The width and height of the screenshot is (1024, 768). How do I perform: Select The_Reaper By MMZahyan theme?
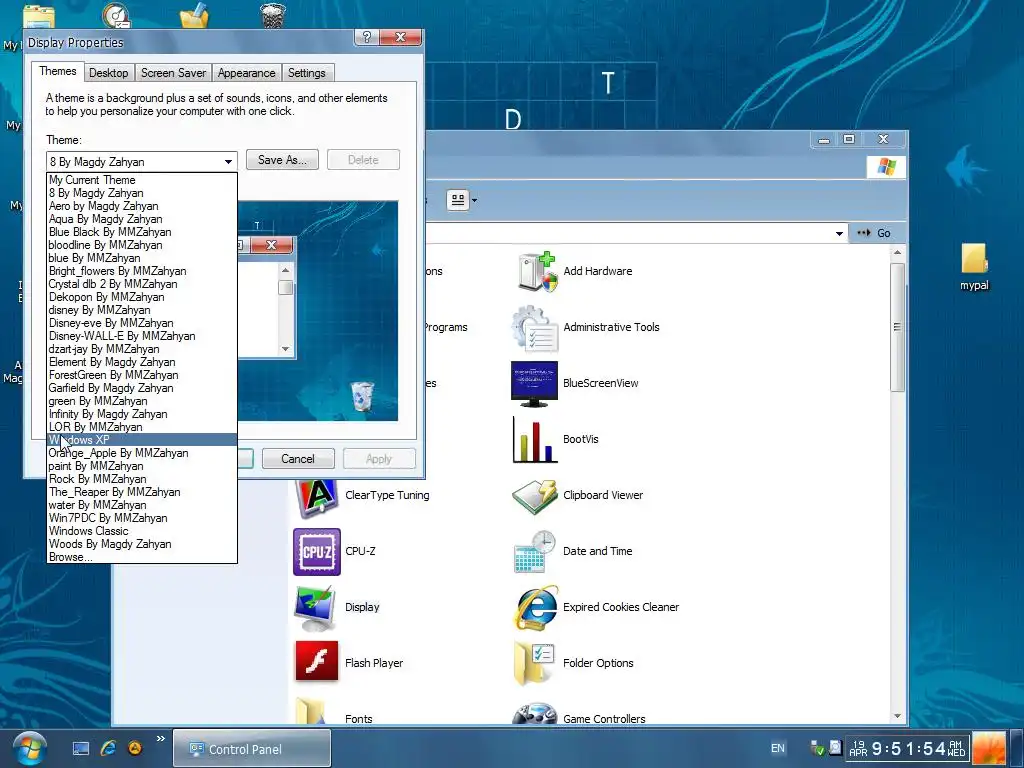coord(142,492)
